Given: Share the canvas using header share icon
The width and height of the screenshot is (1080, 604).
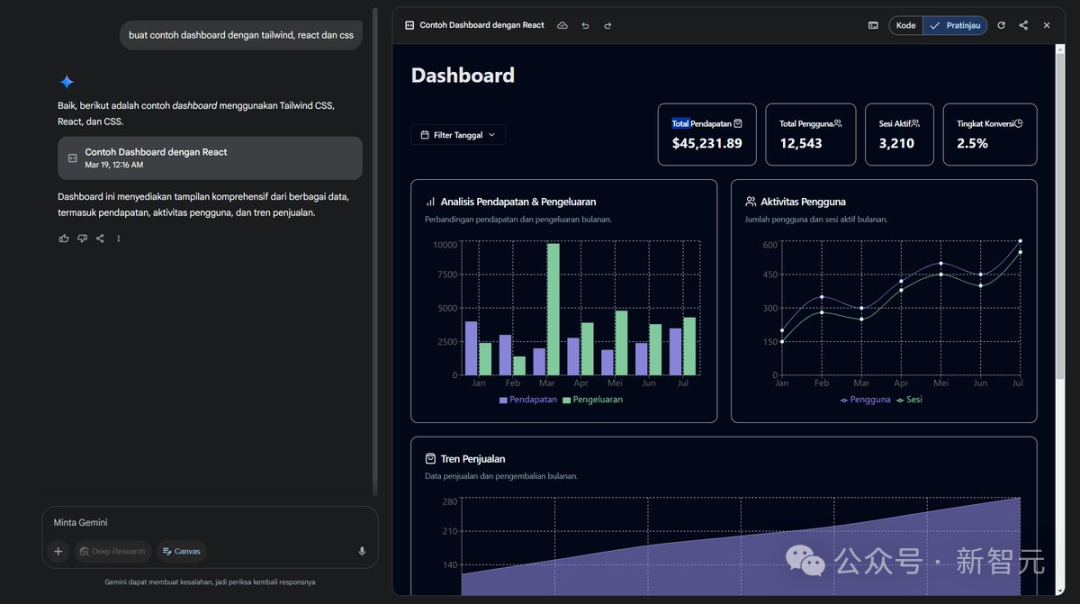Looking at the screenshot, I should pyautogui.click(x=1024, y=25).
